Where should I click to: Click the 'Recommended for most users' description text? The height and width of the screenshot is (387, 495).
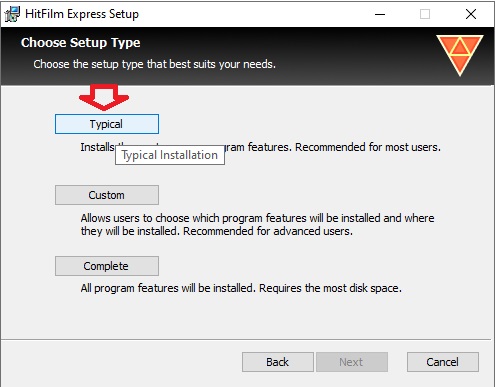[x=368, y=147]
